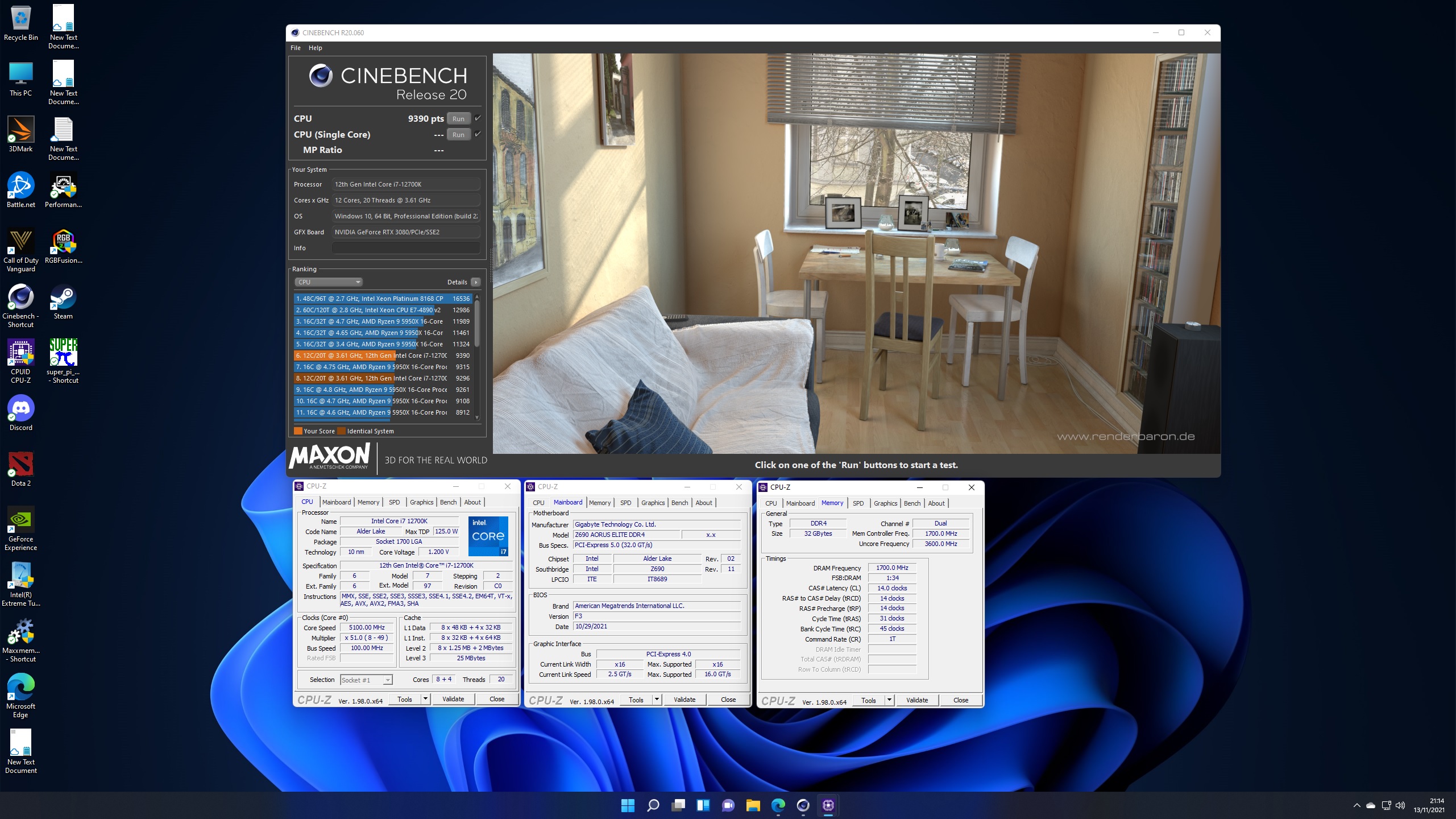Launch Steam from the desktop

[63, 302]
